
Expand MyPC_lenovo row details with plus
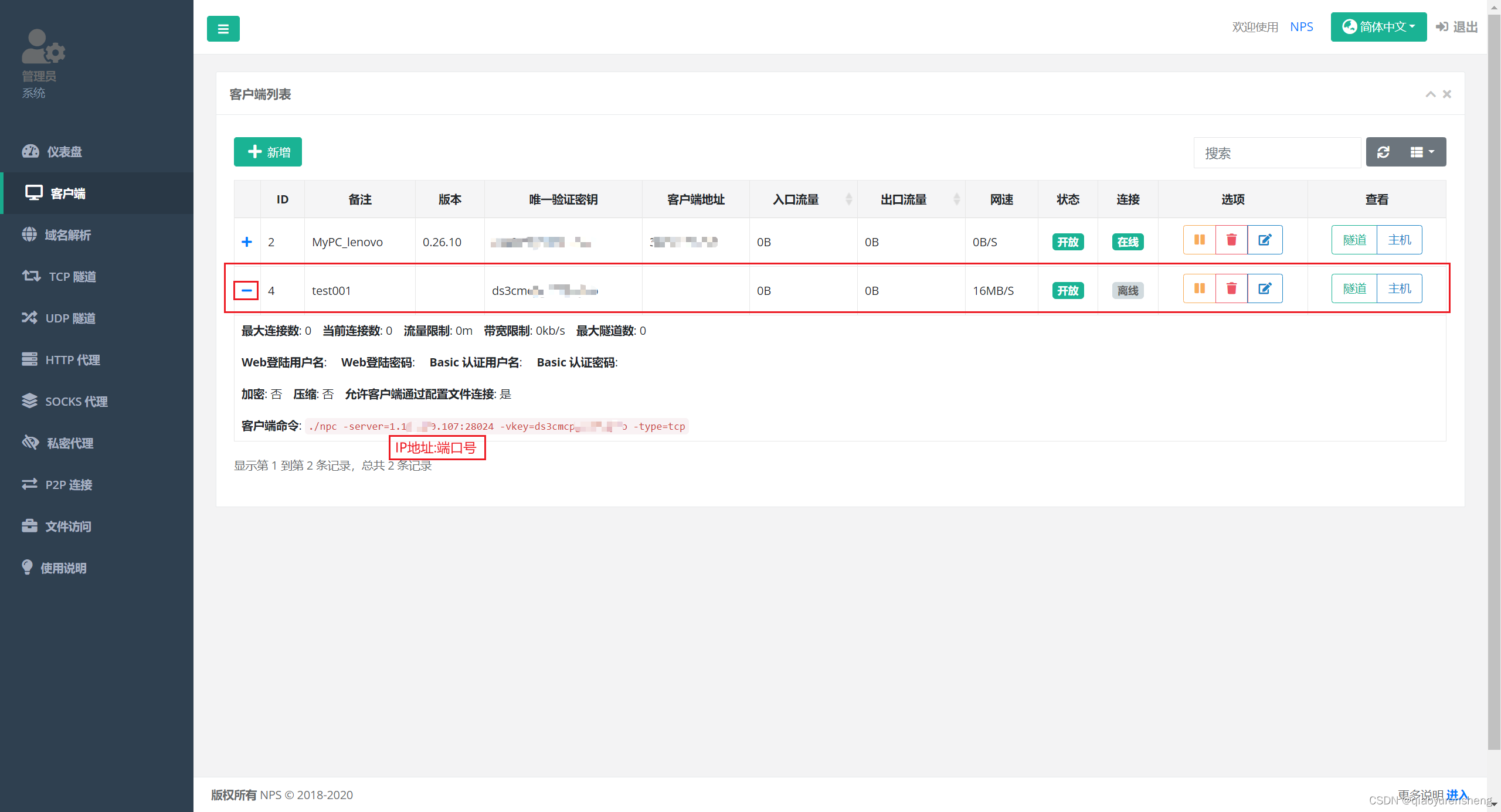[247, 242]
